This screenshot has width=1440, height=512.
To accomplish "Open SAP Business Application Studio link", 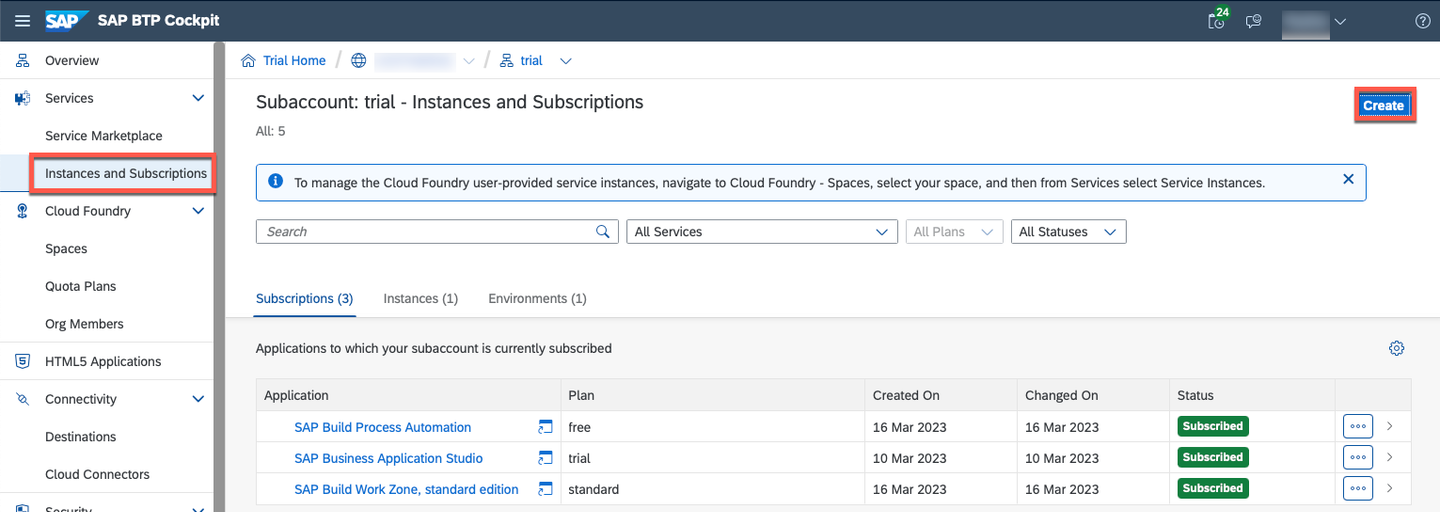I will 388,458.
